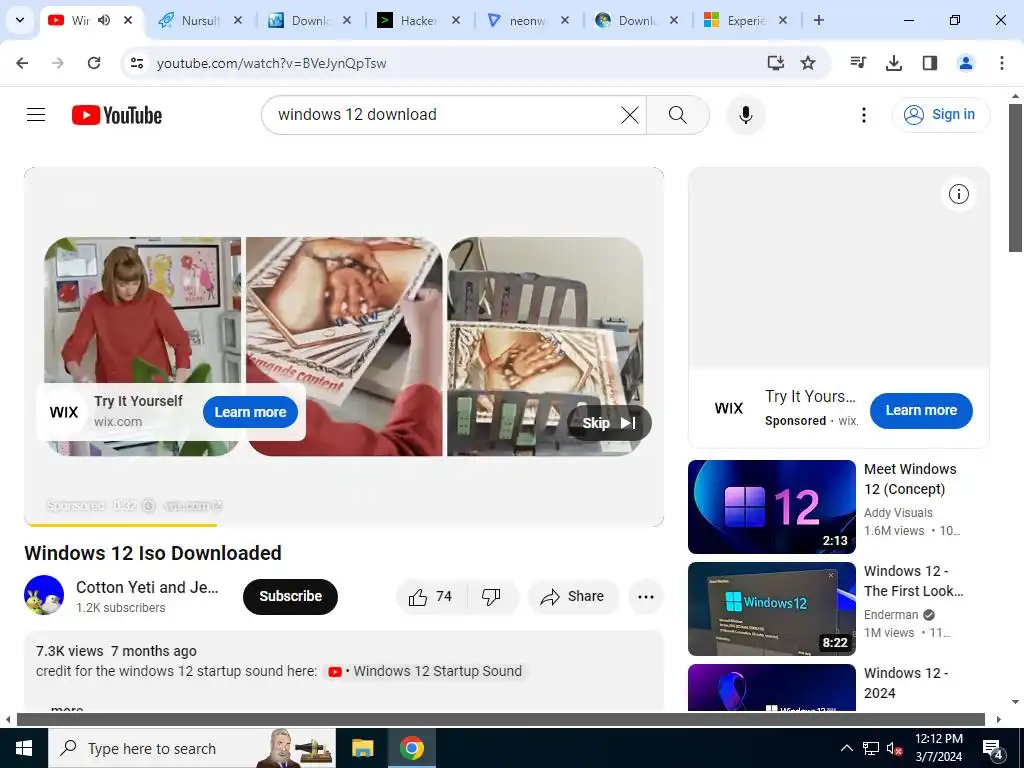Open Meet Windows 12 (Concept) thumbnail
This screenshot has height=768, width=1024.
tap(771, 507)
